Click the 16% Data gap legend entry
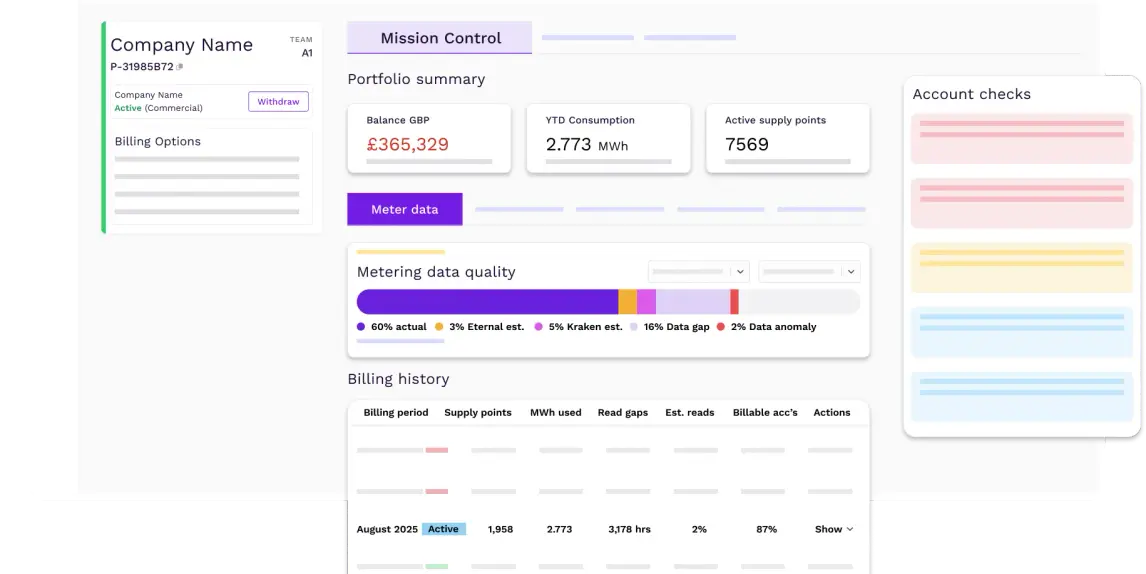1146x574 pixels. click(x=669, y=327)
